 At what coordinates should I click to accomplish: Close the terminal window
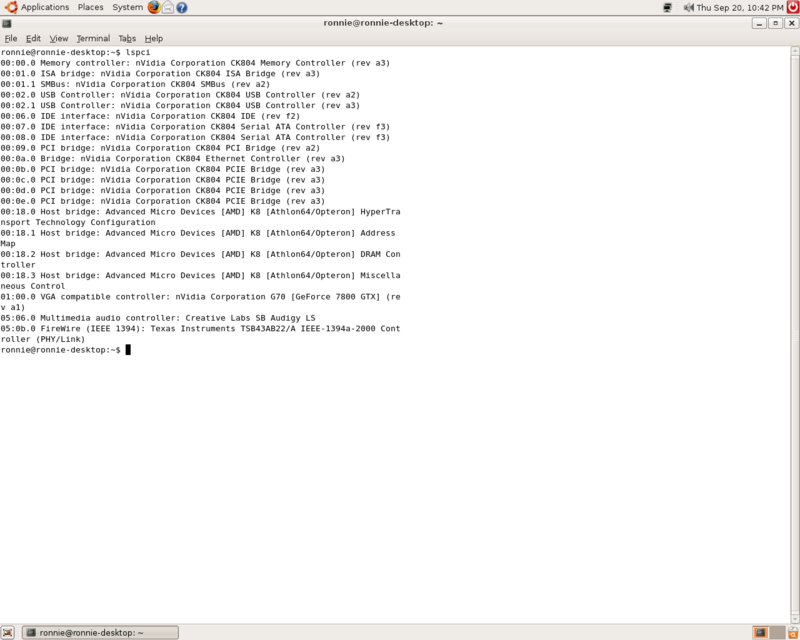coord(791,23)
